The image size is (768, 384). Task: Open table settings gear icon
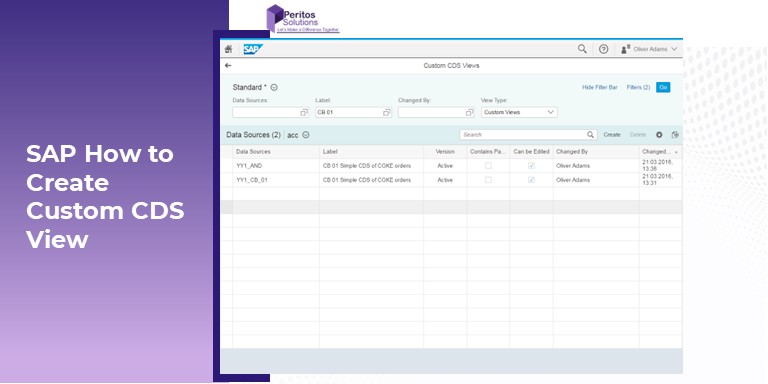pyautogui.click(x=659, y=134)
